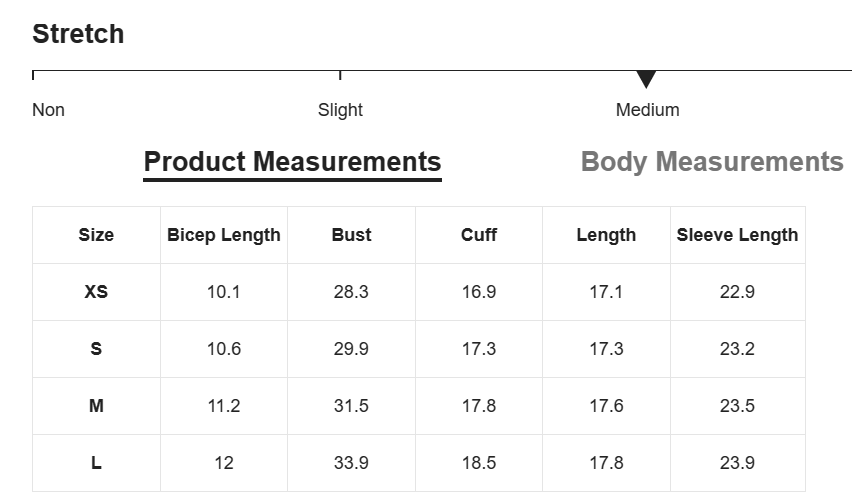The height and width of the screenshot is (498, 852).
Task: Select the S size row label
Action: [96, 349]
